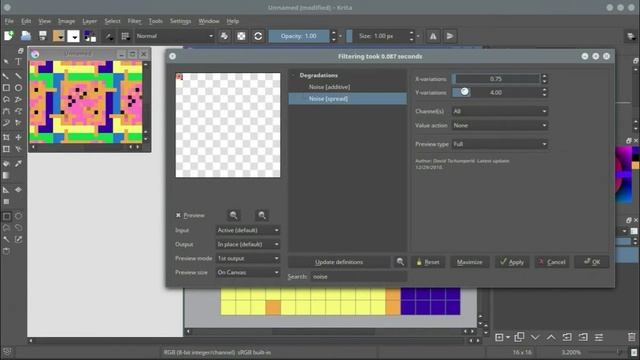
Task: Select the Color picker eyedropper tool
Action: [18, 164]
